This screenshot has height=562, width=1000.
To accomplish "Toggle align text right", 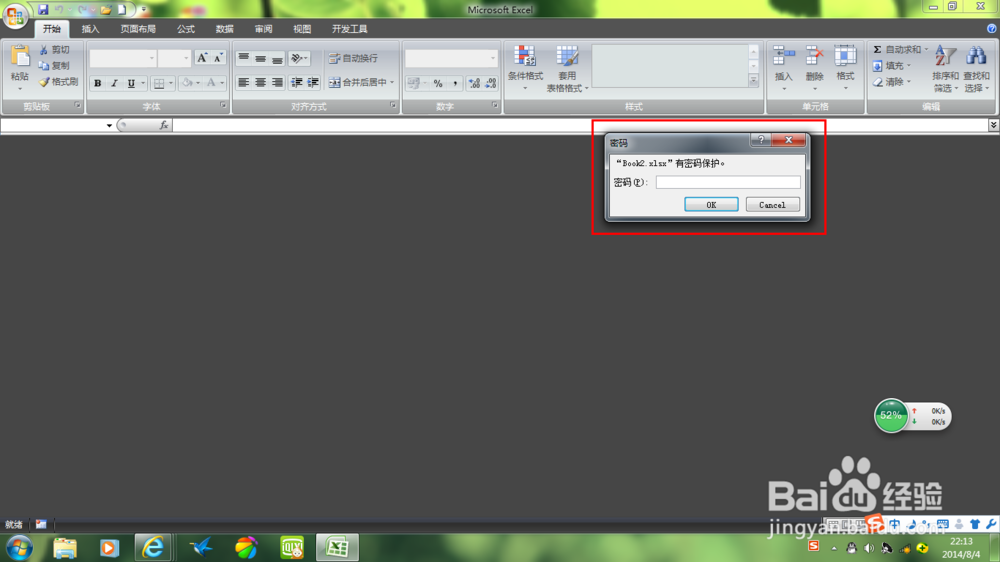I will coord(277,82).
